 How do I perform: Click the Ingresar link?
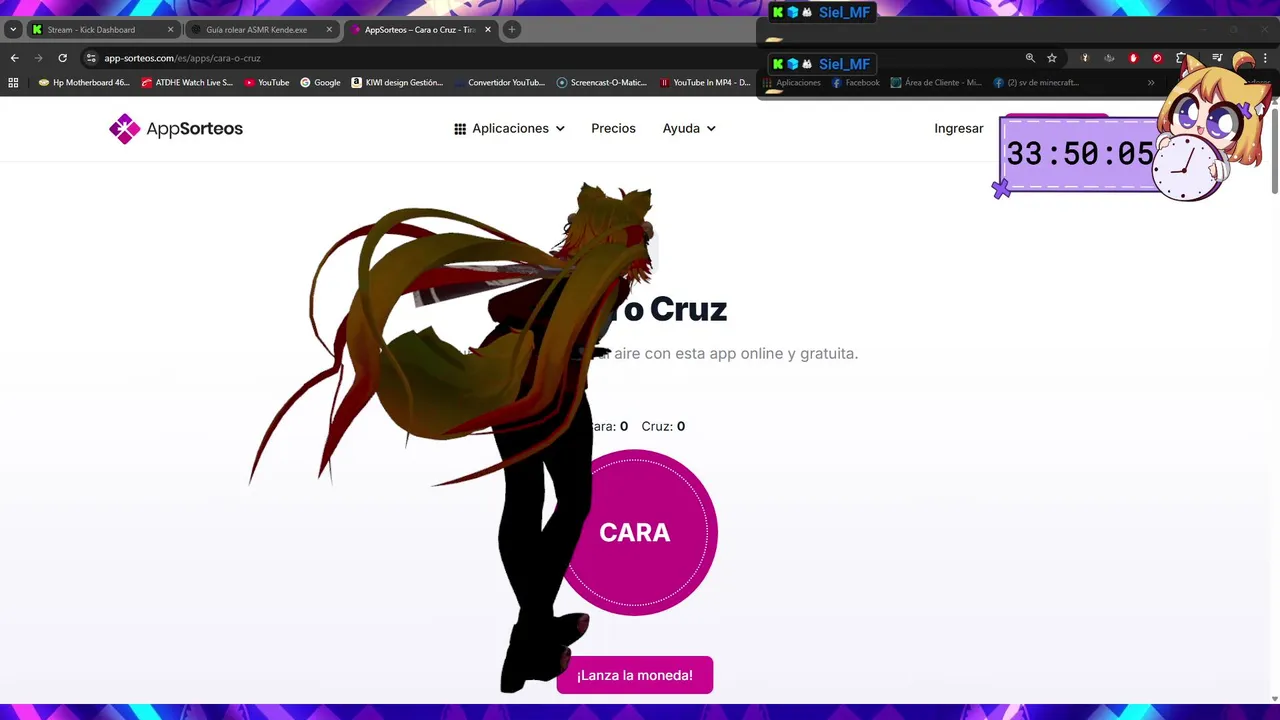coord(958,128)
